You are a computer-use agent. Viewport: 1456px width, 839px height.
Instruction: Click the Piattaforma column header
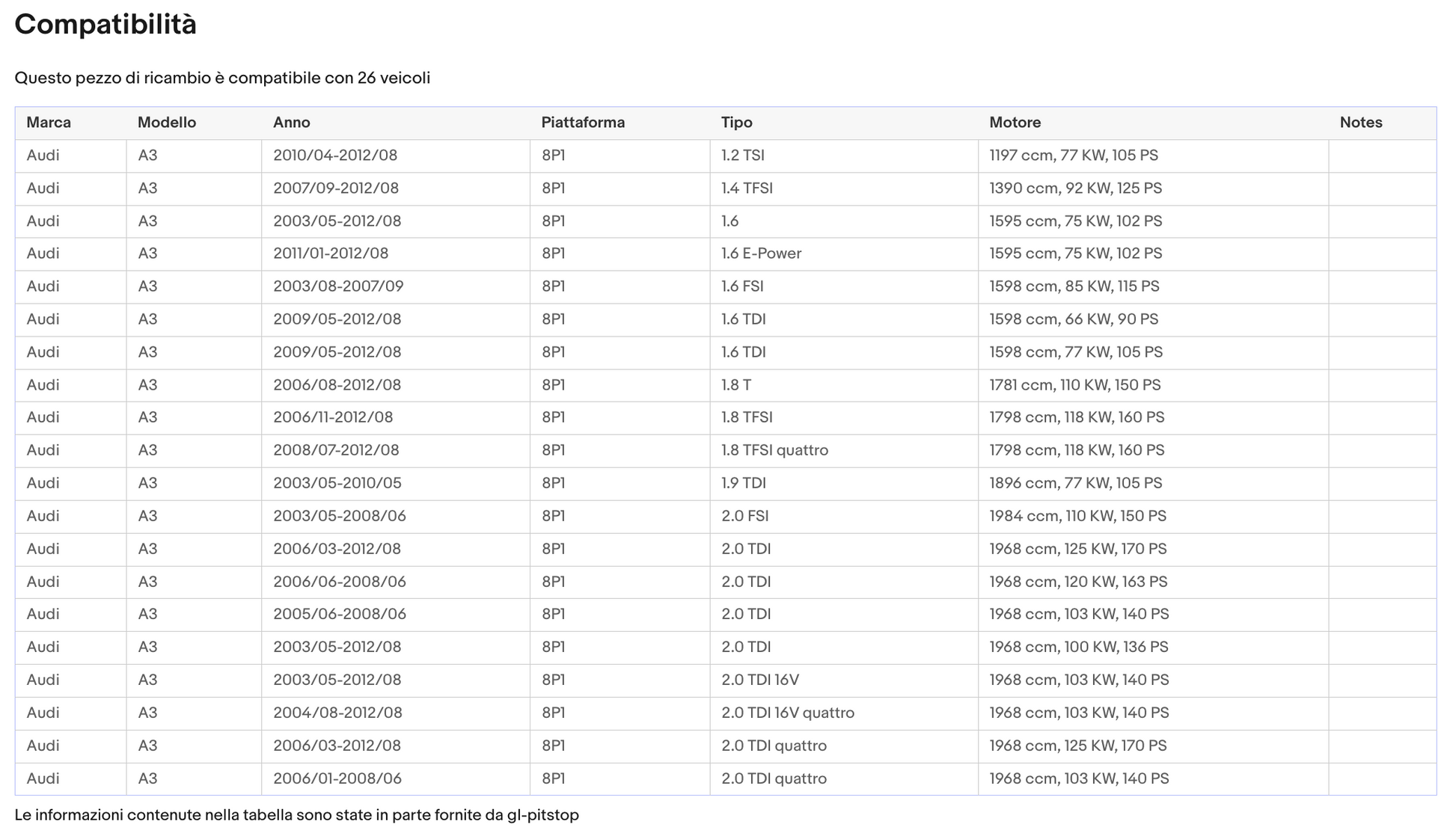(x=583, y=123)
